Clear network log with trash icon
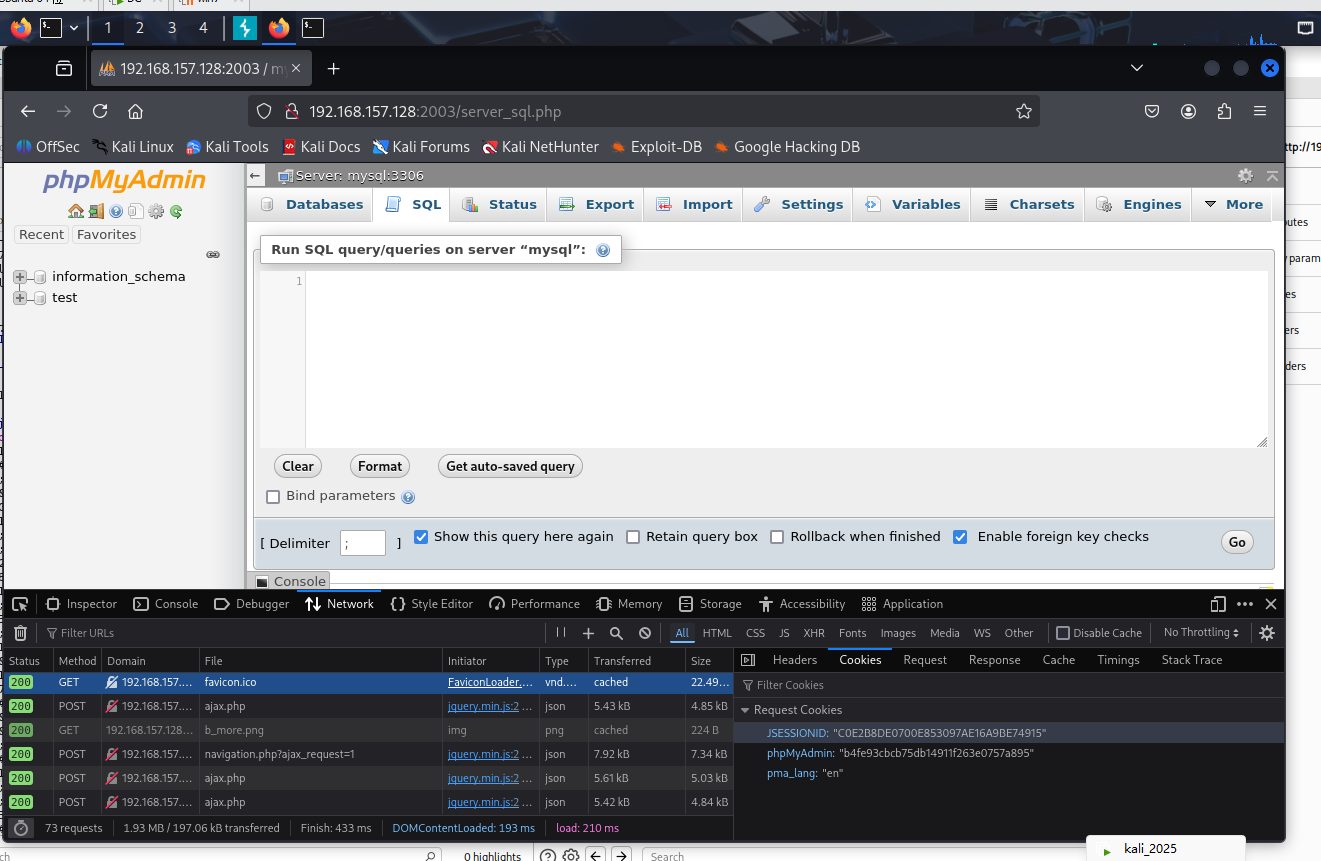 (x=20, y=633)
